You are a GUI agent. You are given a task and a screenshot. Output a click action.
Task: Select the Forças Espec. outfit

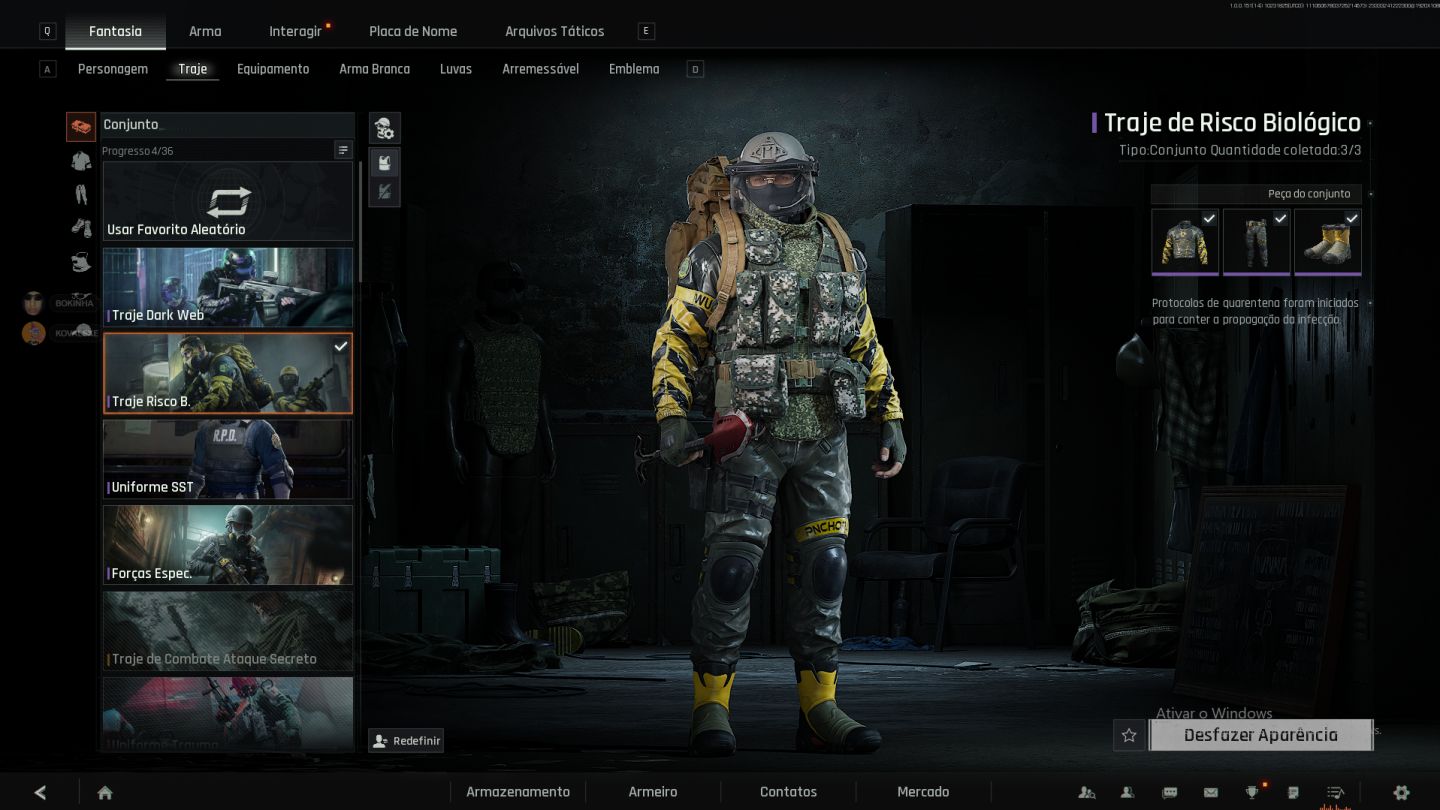pos(228,545)
